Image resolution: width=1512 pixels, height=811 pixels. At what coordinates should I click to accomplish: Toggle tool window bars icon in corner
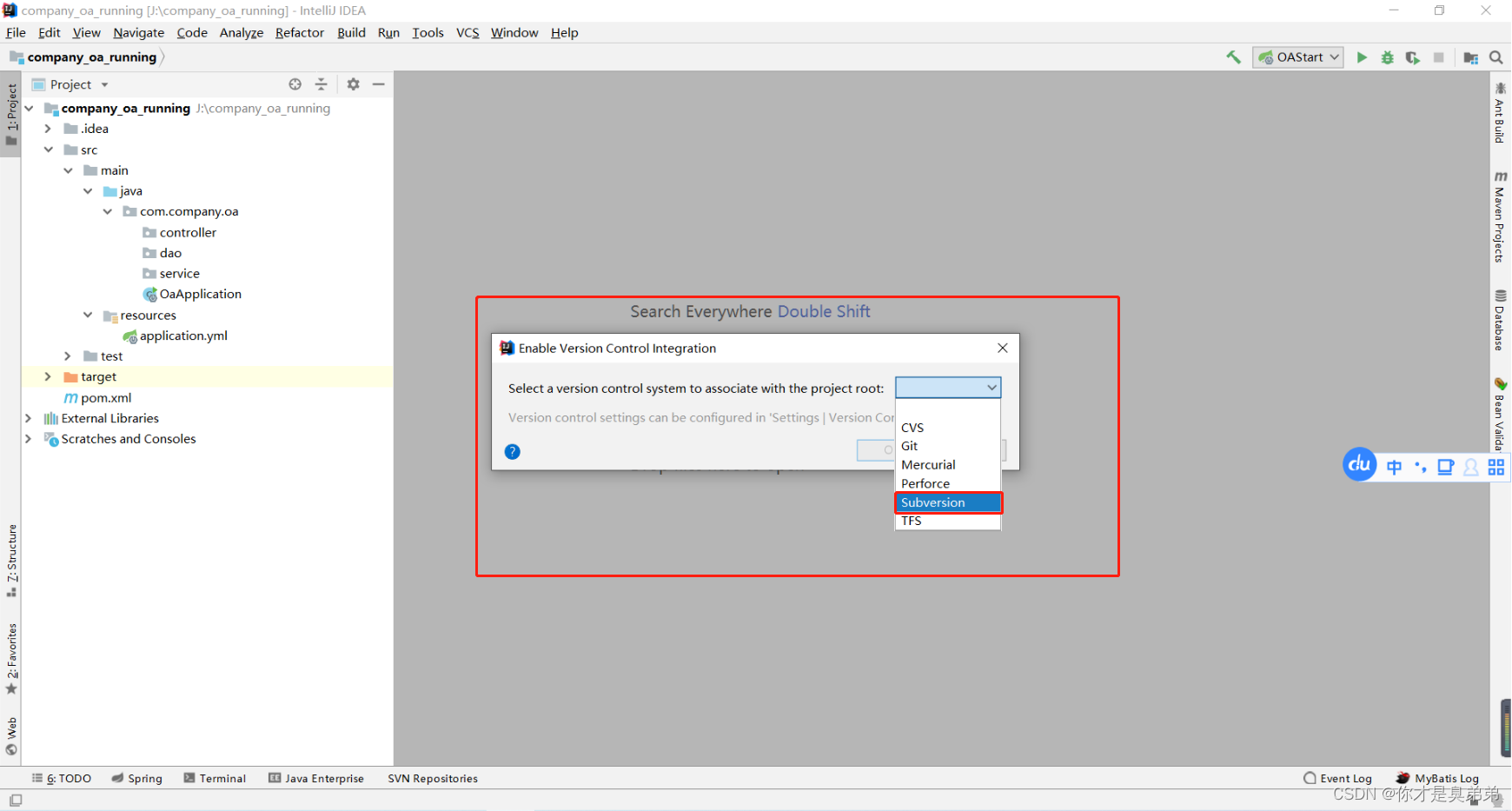16,800
